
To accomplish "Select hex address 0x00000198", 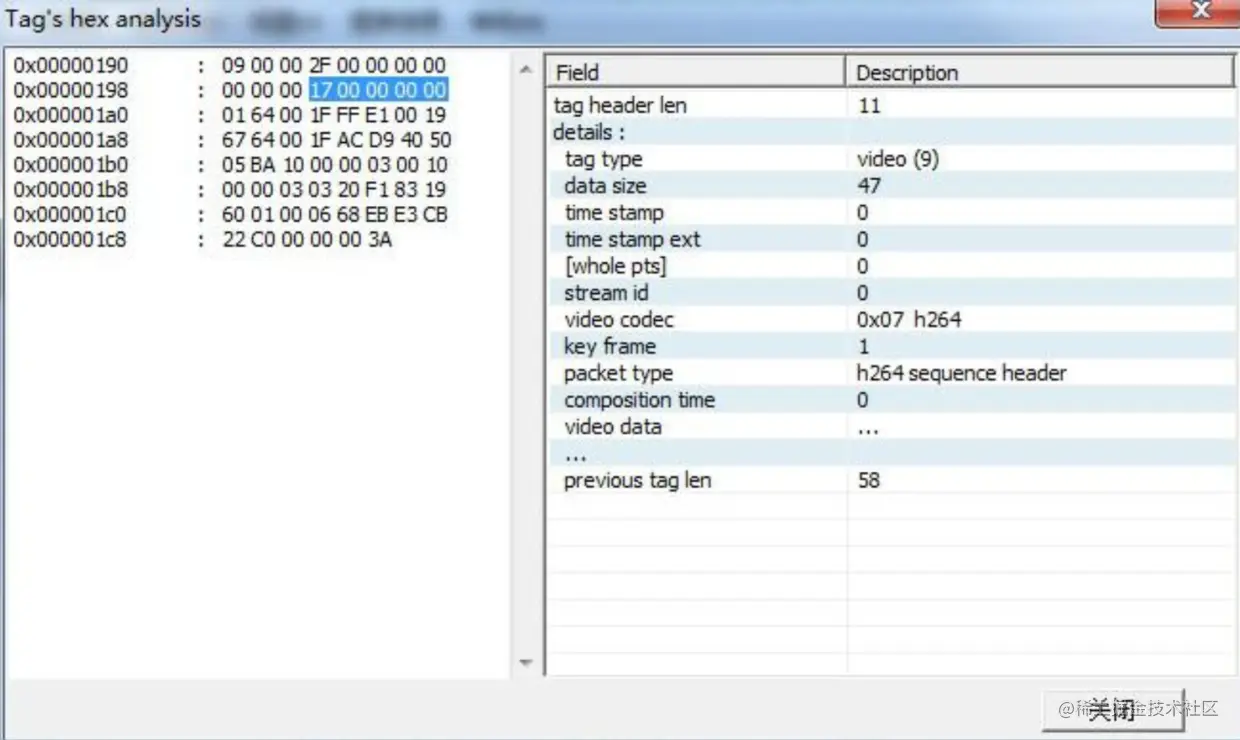I will click(x=71, y=91).
